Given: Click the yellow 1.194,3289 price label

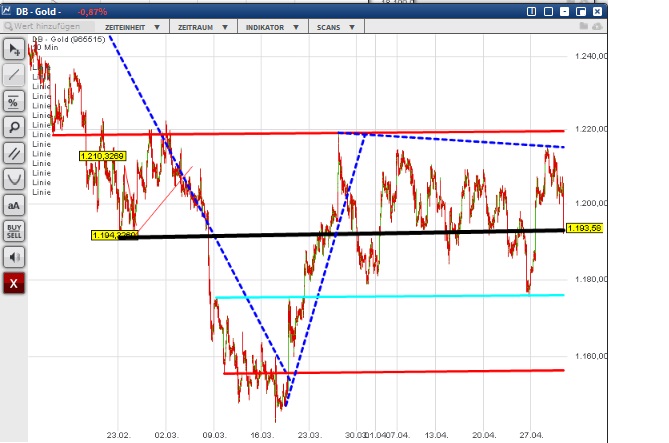Looking at the screenshot, I should pos(115,235).
